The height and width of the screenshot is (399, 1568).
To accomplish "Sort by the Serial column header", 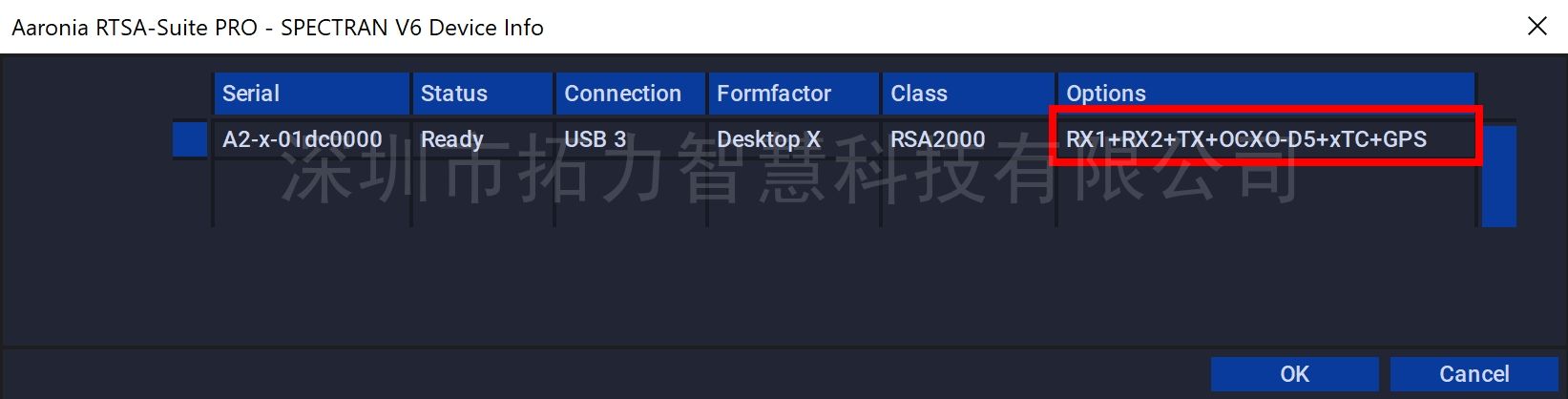I will pos(311,94).
